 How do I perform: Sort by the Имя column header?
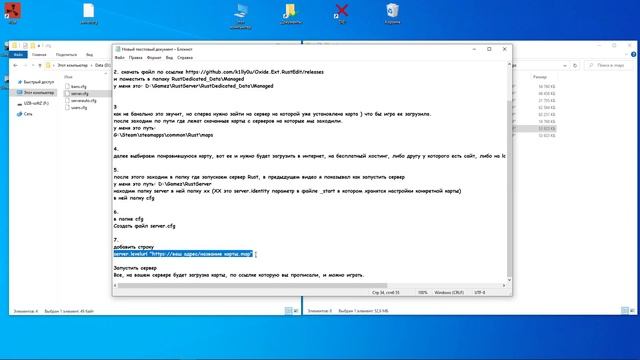point(69,77)
